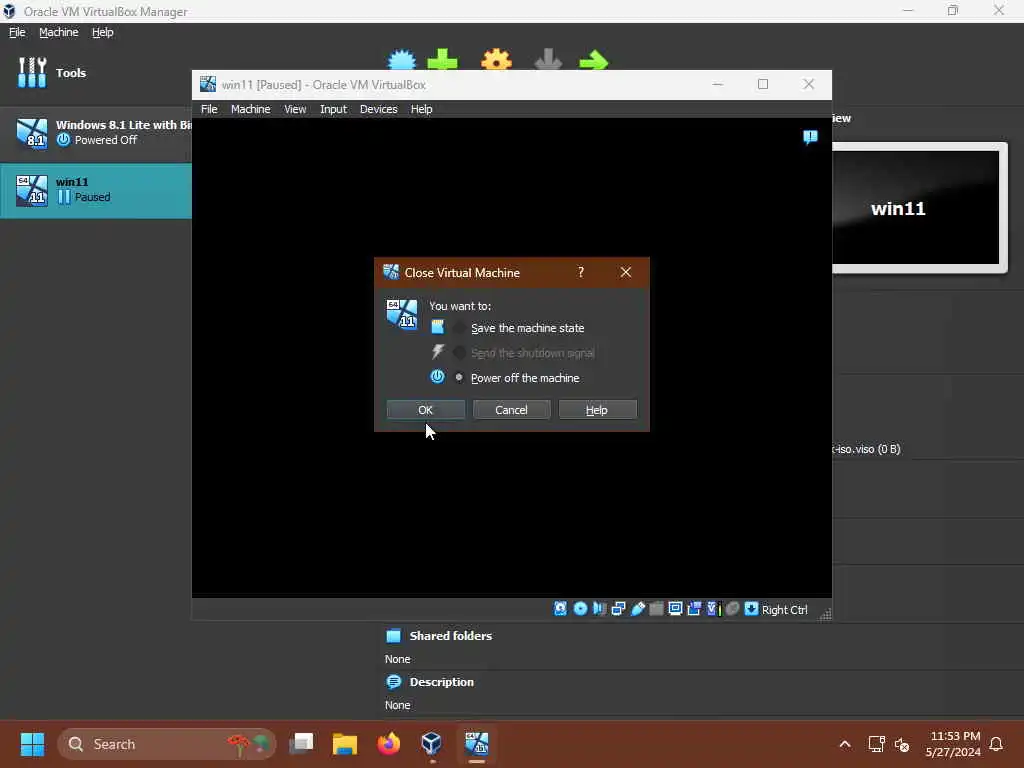Open the Windows Start menu
The height and width of the screenshot is (768, 1024).
(32, 744)
